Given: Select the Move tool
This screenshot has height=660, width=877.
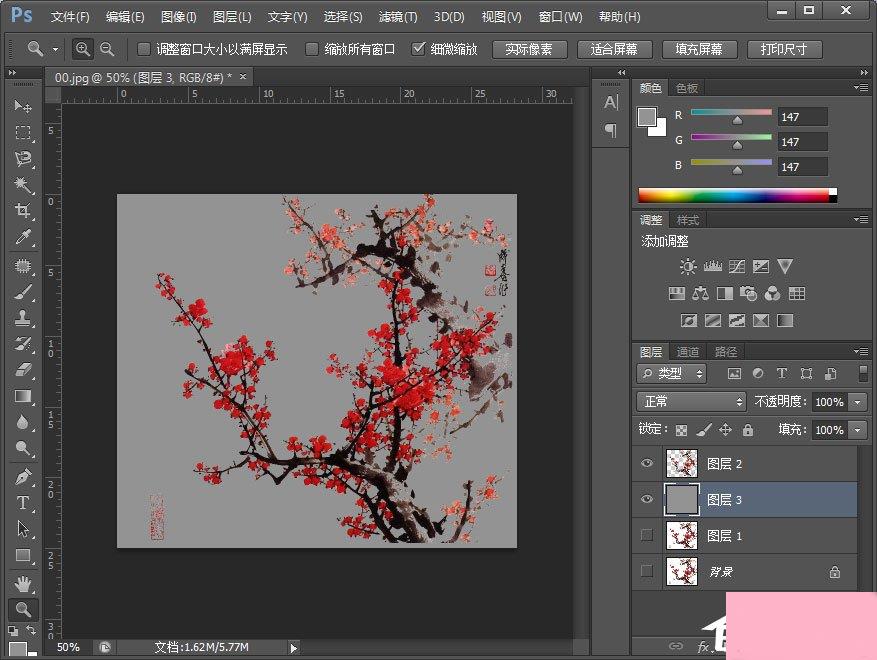Looking at the screenshot, I should pyautogui.click(x=23, y=106).
